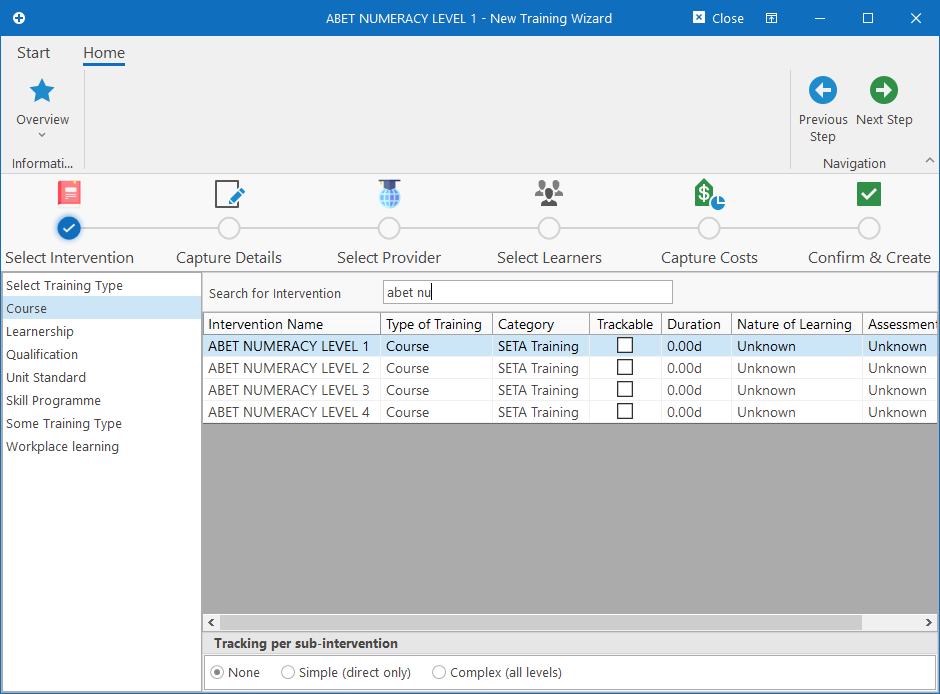940x694 pixels.
Task: Click the Capture Costs step label
Action: click(x=709, y=258)
